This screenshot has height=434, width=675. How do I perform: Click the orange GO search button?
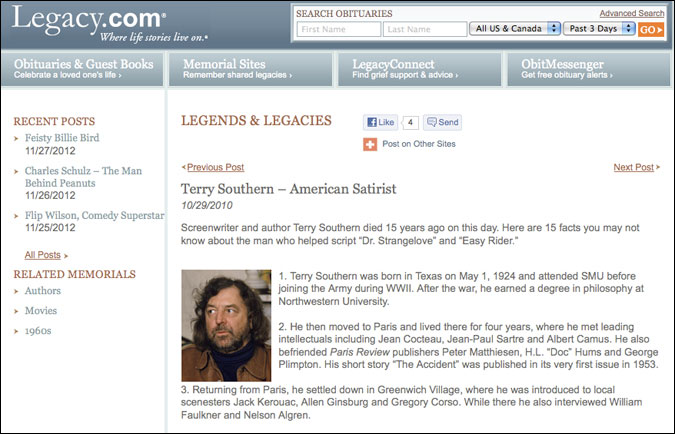point(651,29)
